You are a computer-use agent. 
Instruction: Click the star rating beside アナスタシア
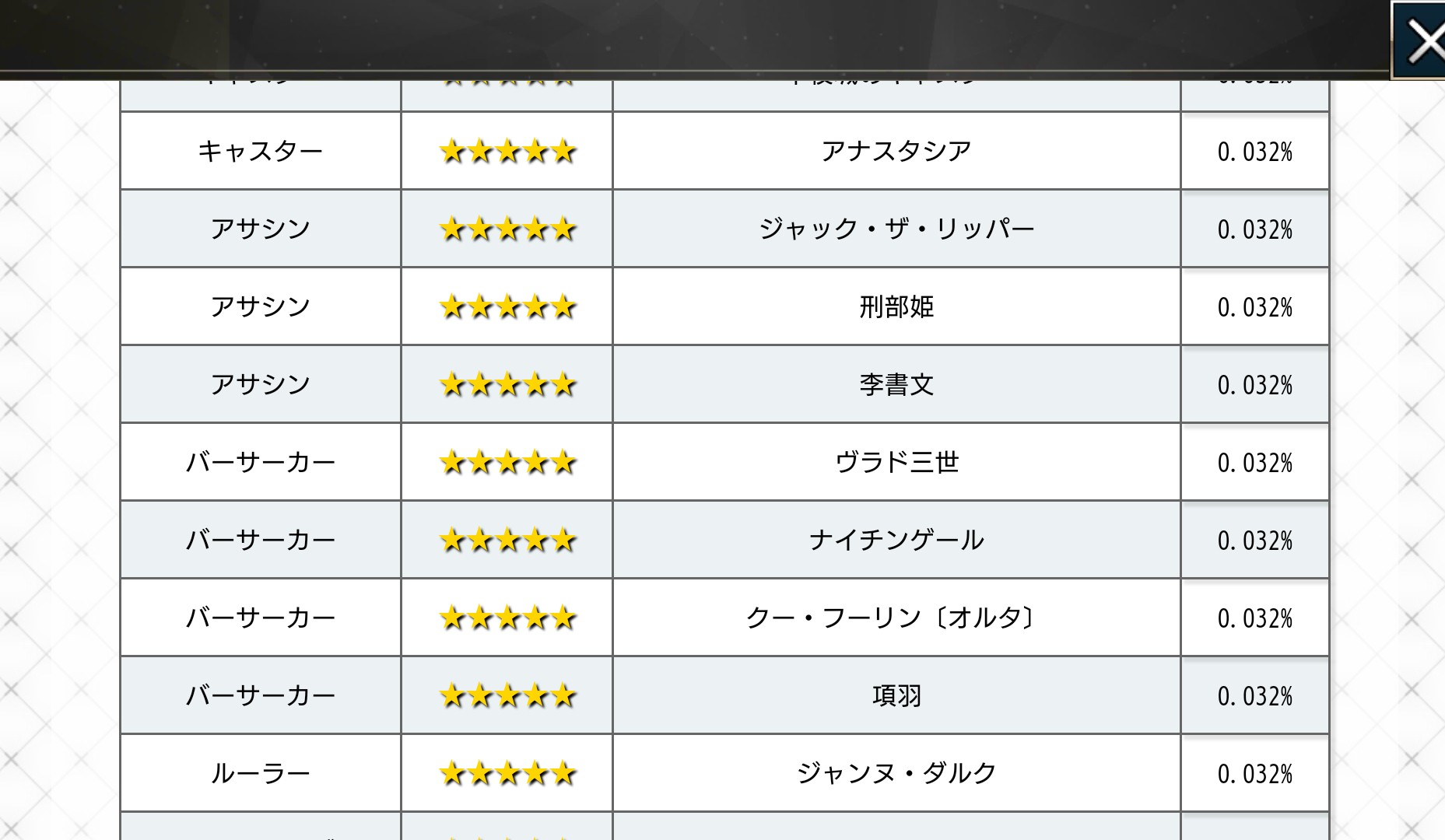coord(507,151)
